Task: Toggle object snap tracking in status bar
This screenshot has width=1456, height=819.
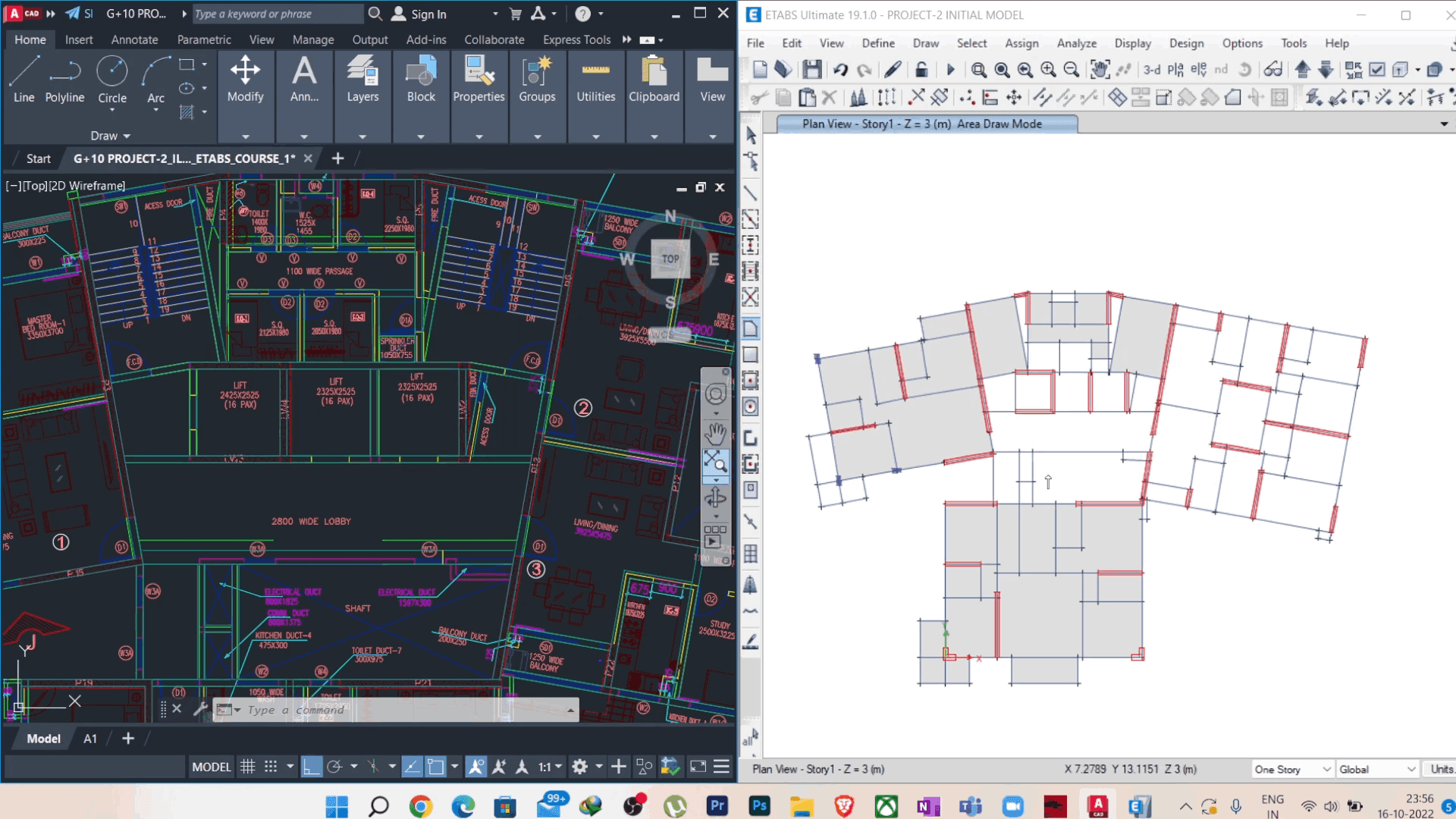Action: pyautogui.click(x=411, y=767)
